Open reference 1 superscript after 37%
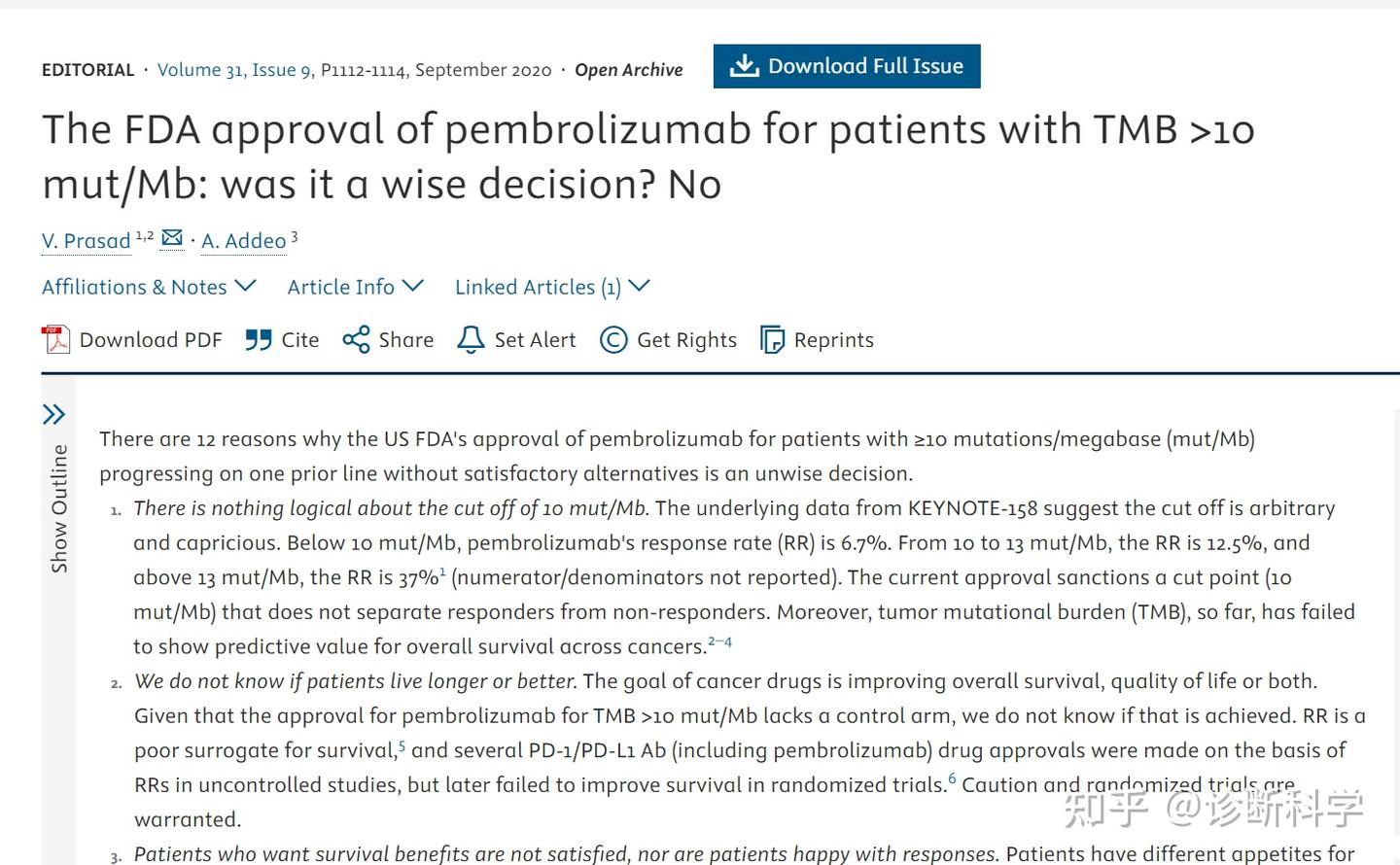Screen dimensions: 1400x865 coord(442,571)
